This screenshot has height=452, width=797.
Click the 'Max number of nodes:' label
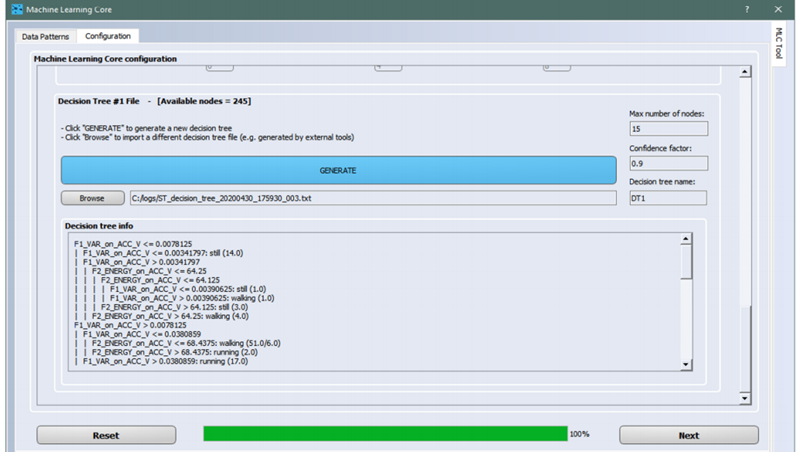tap(667, 114)
